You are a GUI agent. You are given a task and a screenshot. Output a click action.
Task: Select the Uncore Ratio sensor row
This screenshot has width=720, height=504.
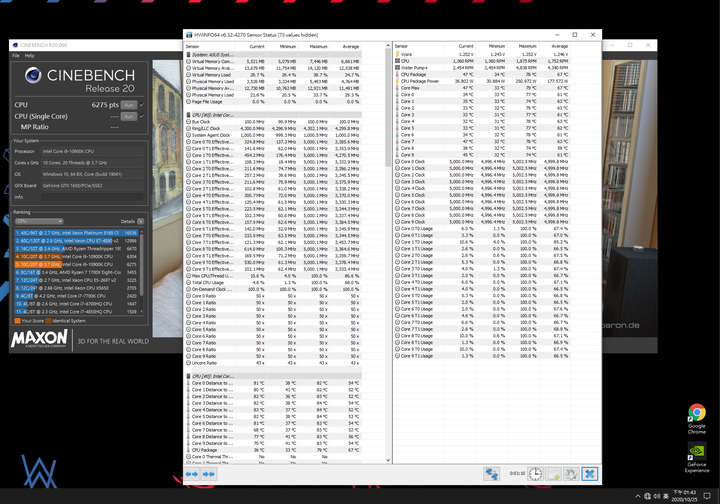coord(273,363)
